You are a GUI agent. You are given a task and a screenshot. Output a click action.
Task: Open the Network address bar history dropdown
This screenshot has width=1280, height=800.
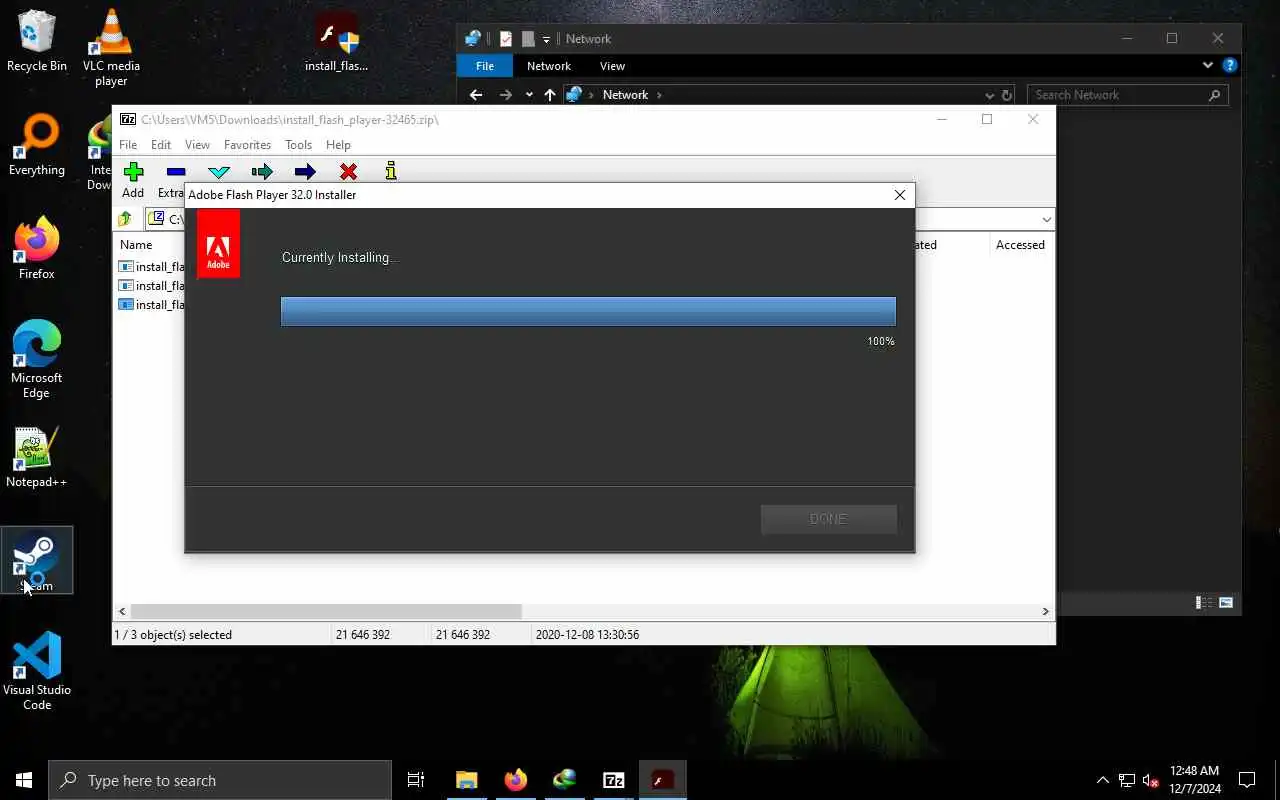click(x=989, y=95)
